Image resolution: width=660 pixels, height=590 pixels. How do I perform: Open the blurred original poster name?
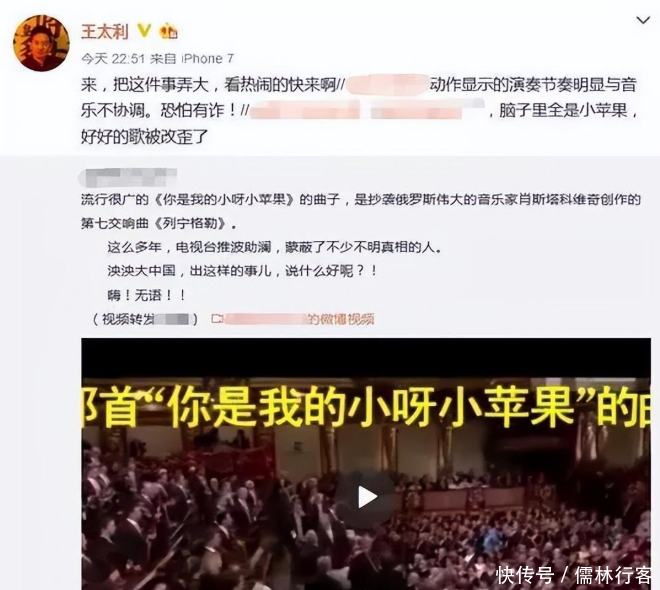[128, 177]
